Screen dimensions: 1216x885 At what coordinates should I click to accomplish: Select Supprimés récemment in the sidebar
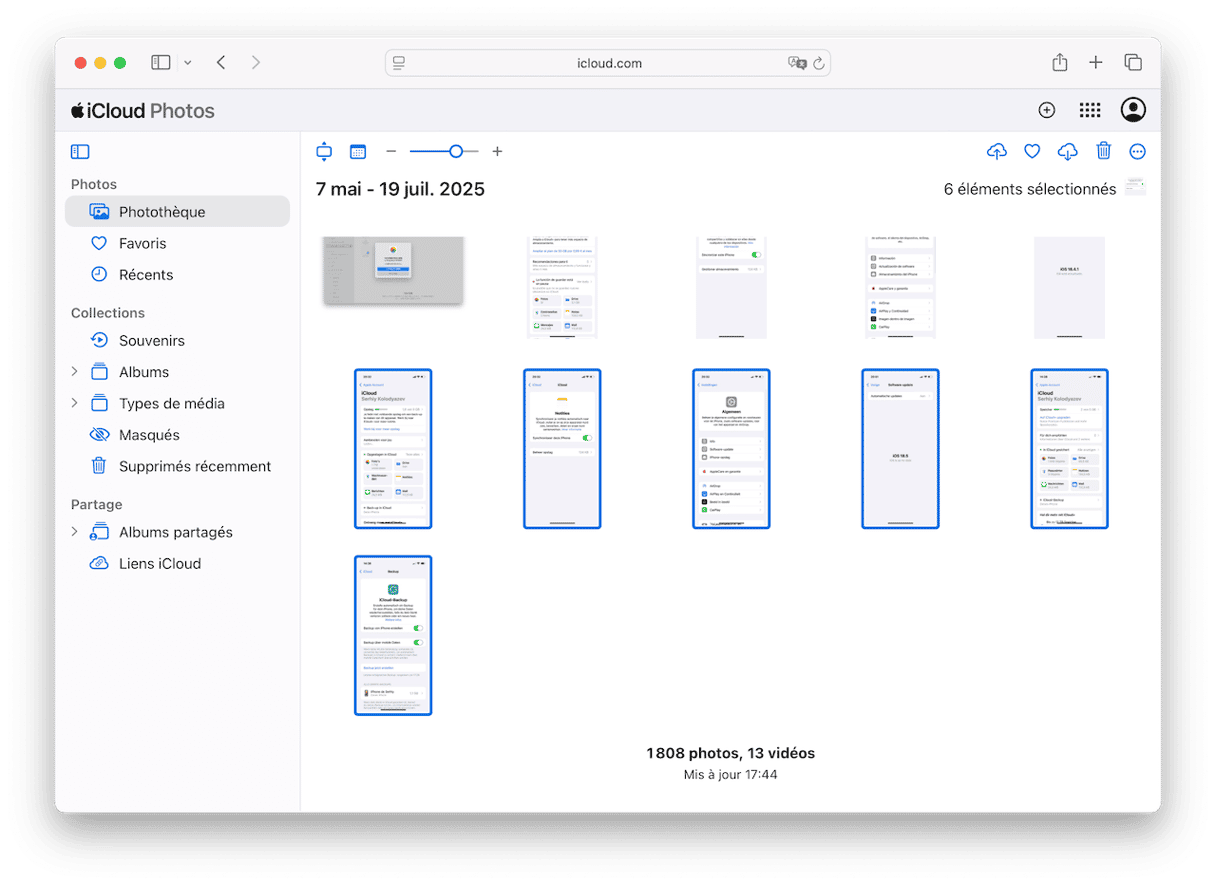pos(194,466)
